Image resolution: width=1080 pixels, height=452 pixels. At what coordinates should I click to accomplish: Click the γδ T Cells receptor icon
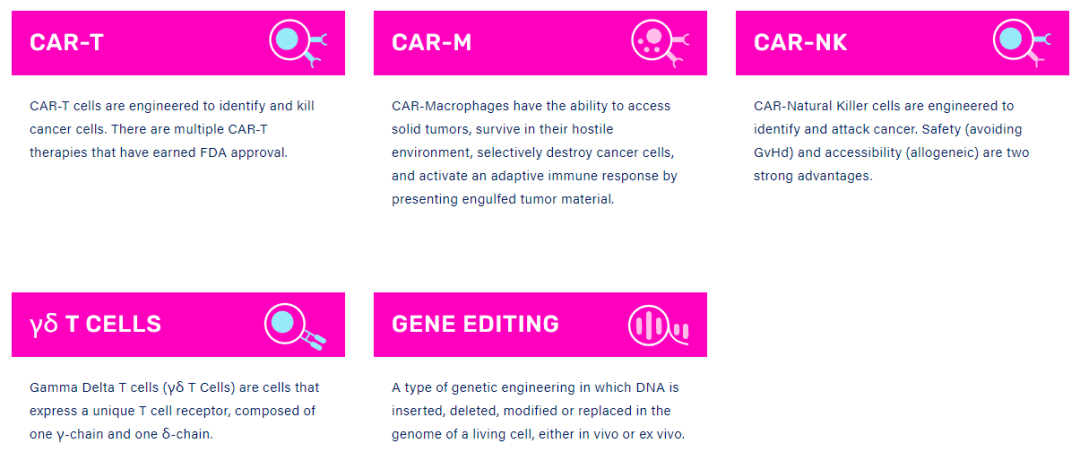pyautogui.click(x=295, y=325)
